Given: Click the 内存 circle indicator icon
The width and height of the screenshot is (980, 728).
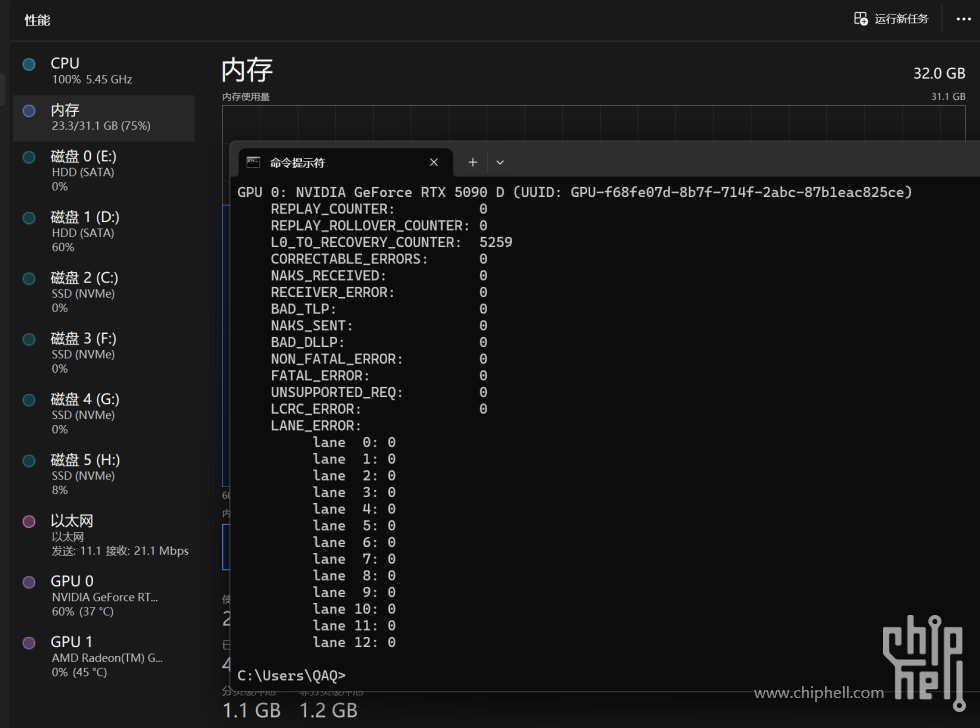Looking at the screenshot, I should [x=29, y=111].
